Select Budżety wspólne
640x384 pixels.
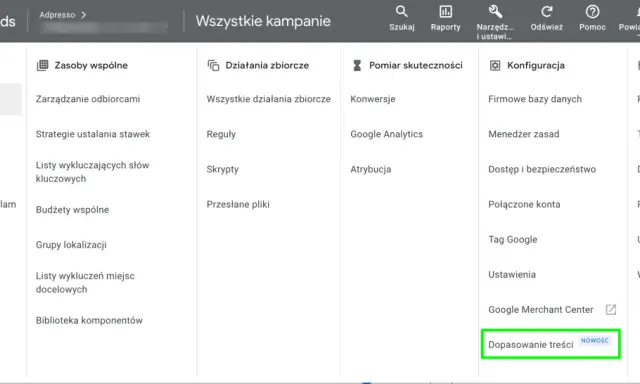pos(72,210)
